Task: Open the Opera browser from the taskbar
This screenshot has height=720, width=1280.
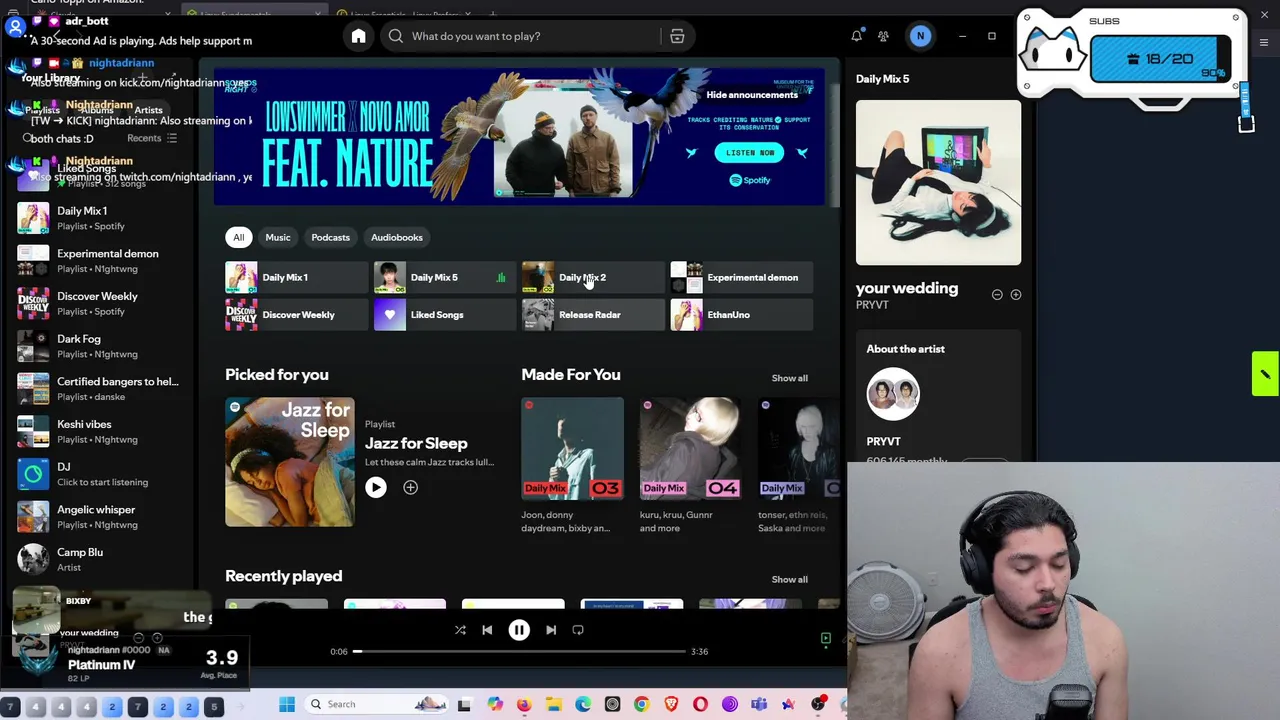Action: (700, 704)
